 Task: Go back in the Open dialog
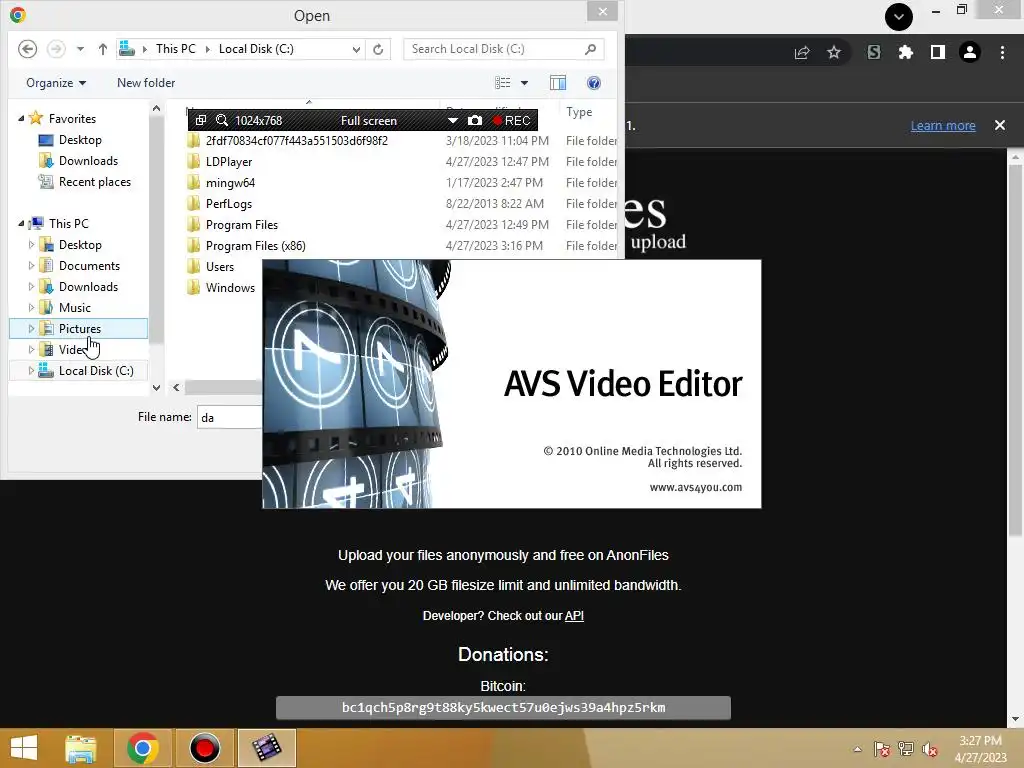coord(27,49)
